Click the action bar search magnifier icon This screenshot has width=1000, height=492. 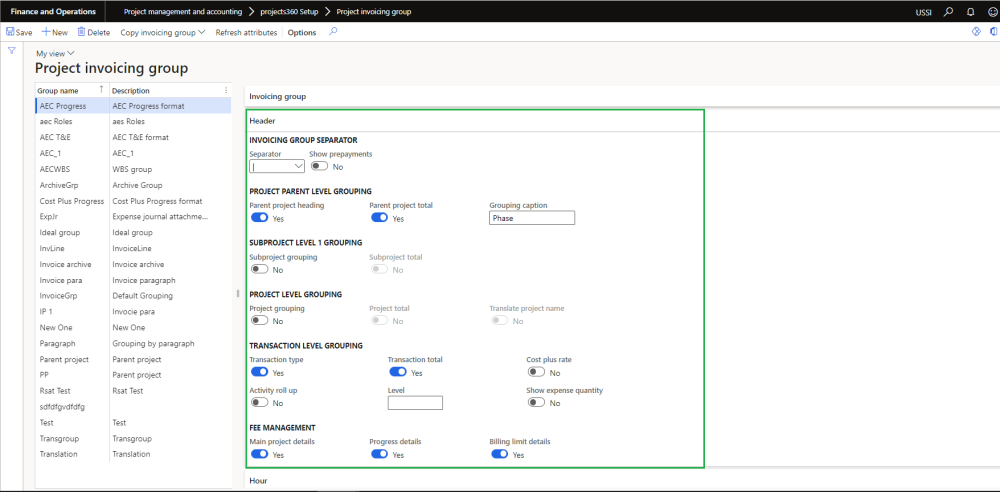[333, 31]
